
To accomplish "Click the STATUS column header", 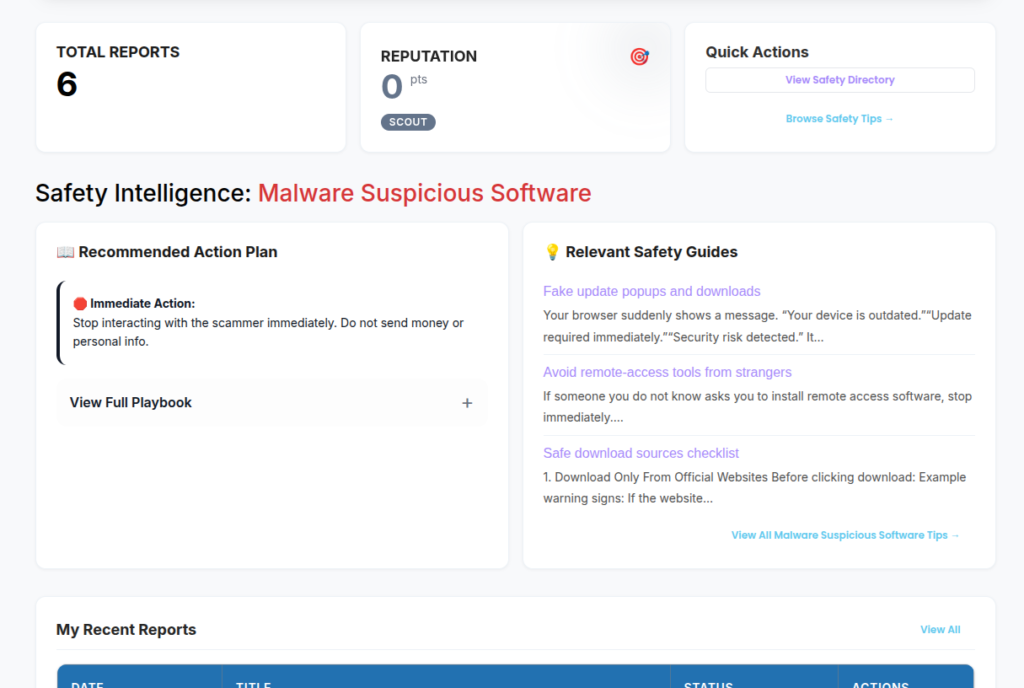I will [708, 682].
